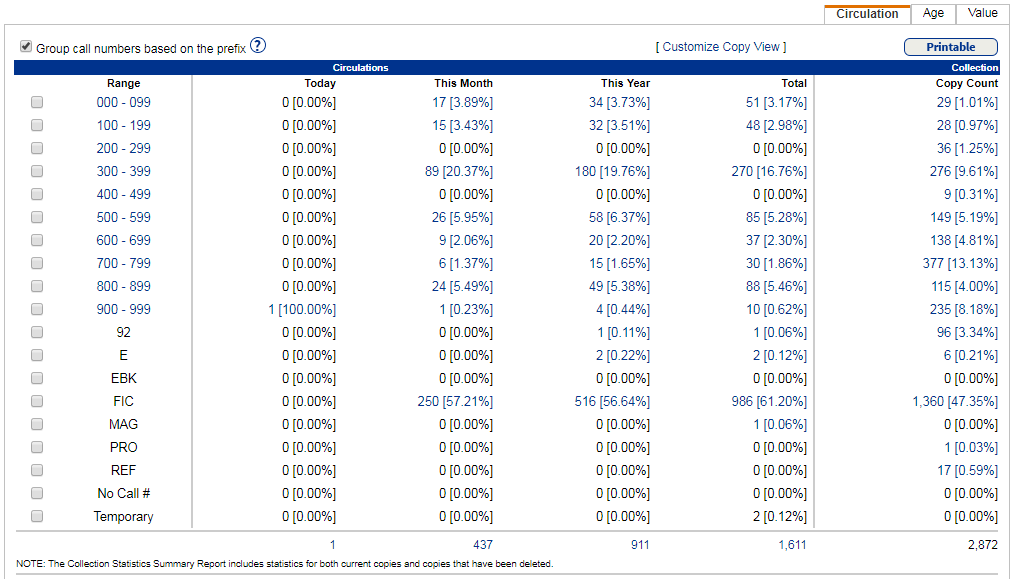Click the Printable button

(950, 46)
